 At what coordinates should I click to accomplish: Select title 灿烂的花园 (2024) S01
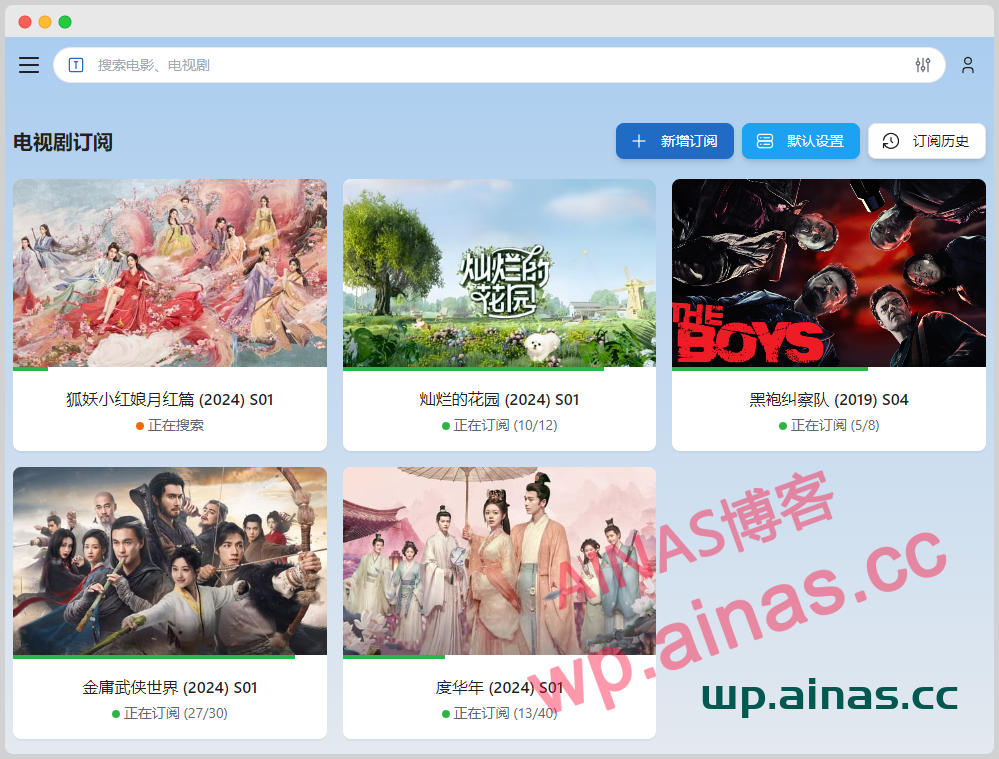(x=500, y=400)
